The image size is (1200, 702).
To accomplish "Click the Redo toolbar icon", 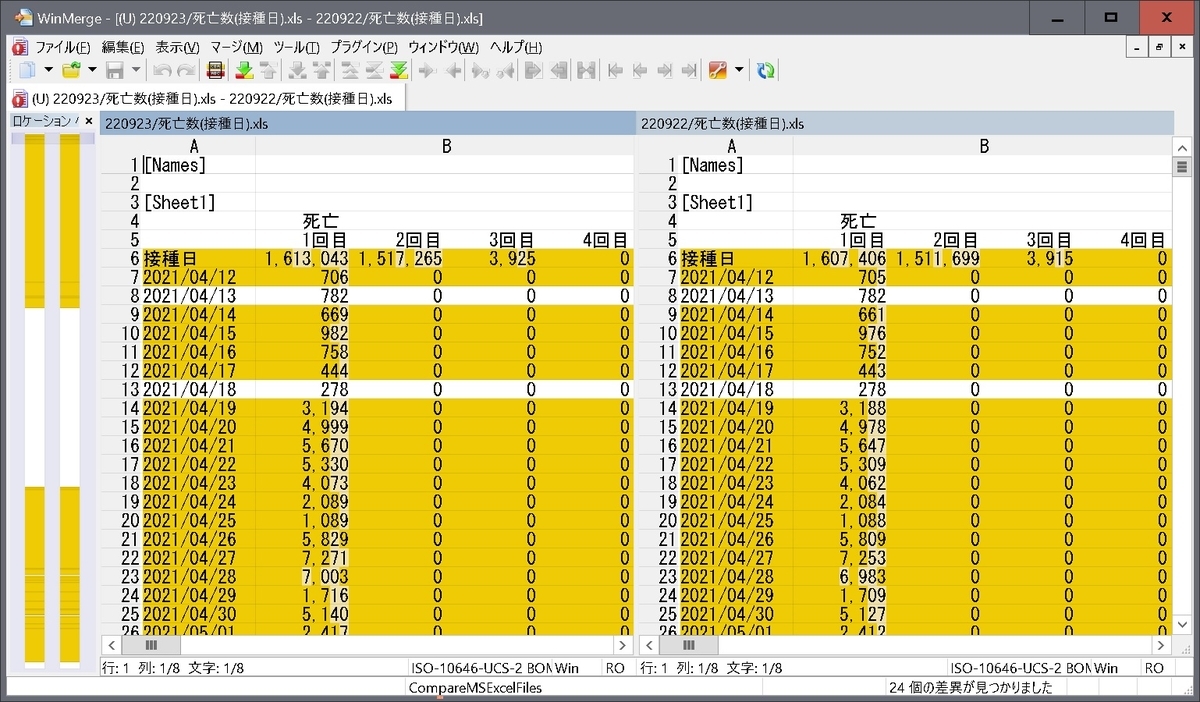I will pos(187,70).
